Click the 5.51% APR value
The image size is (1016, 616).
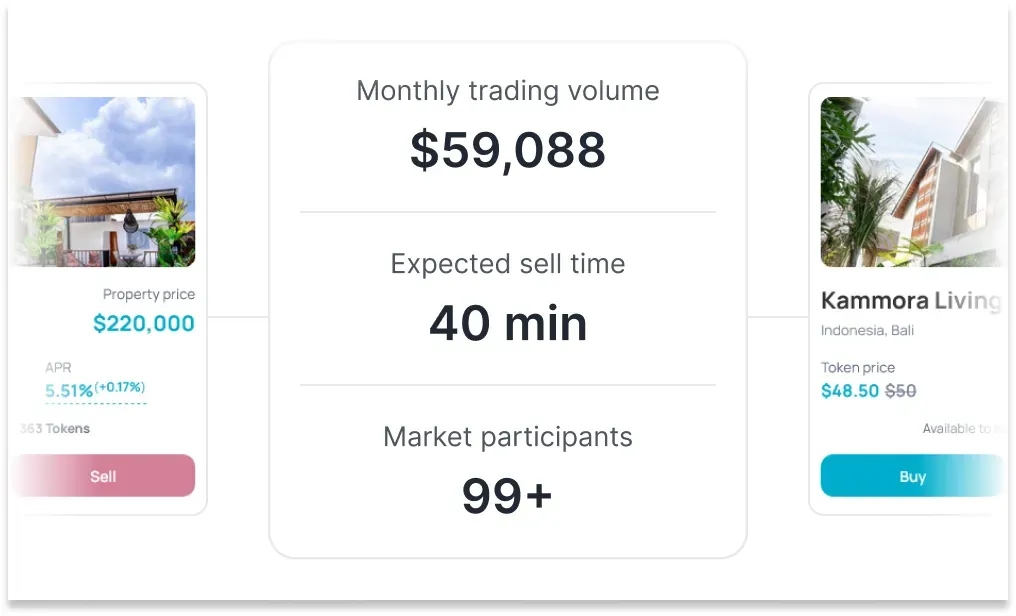point(69,391)
